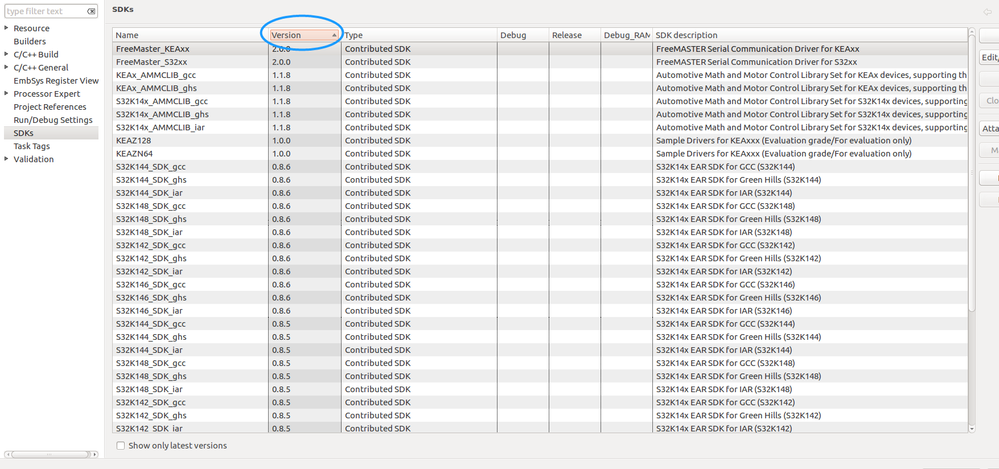Click the Release cell of KEAZ128 row
The height and width of the screenshot is (469, 999).
575,140
